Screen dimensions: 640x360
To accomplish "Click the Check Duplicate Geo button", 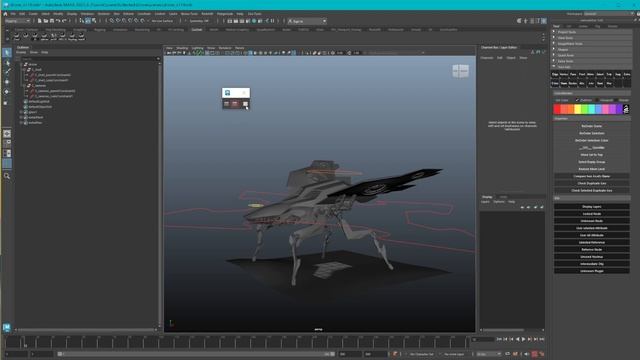I will tap(591, 183).
